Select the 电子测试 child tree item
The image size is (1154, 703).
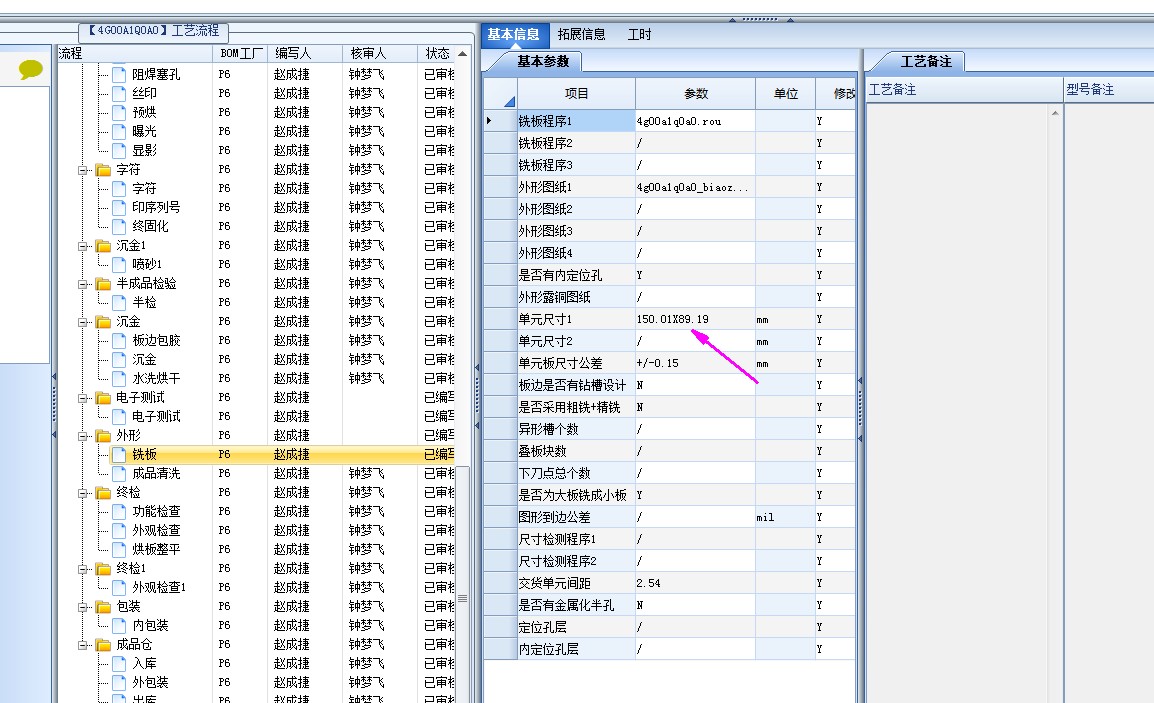coord(156,416)
